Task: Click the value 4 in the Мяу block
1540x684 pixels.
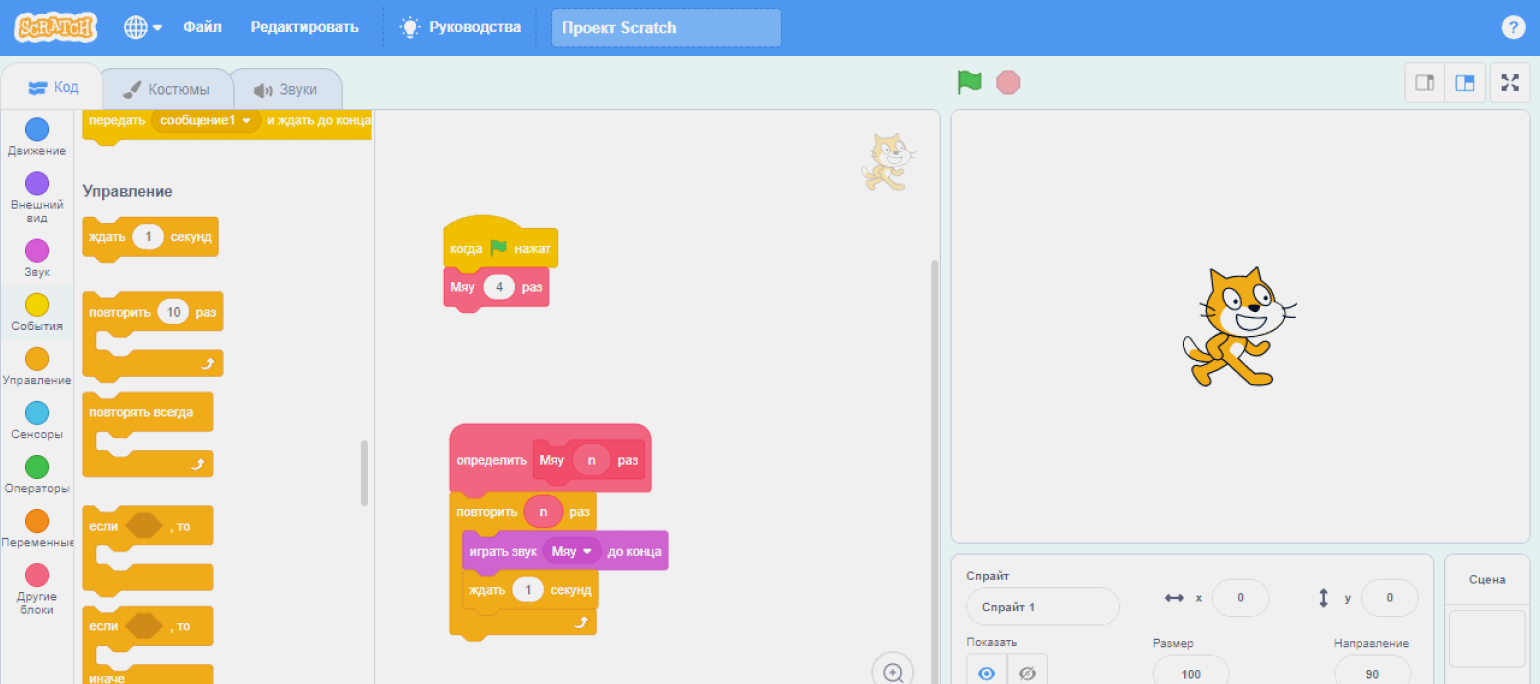Action: [x=499, y=287]
